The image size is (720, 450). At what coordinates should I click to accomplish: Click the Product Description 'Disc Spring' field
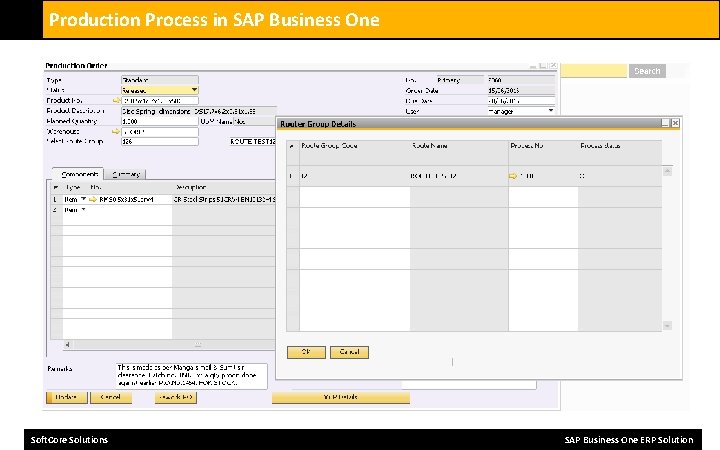(x=199, y=111)
